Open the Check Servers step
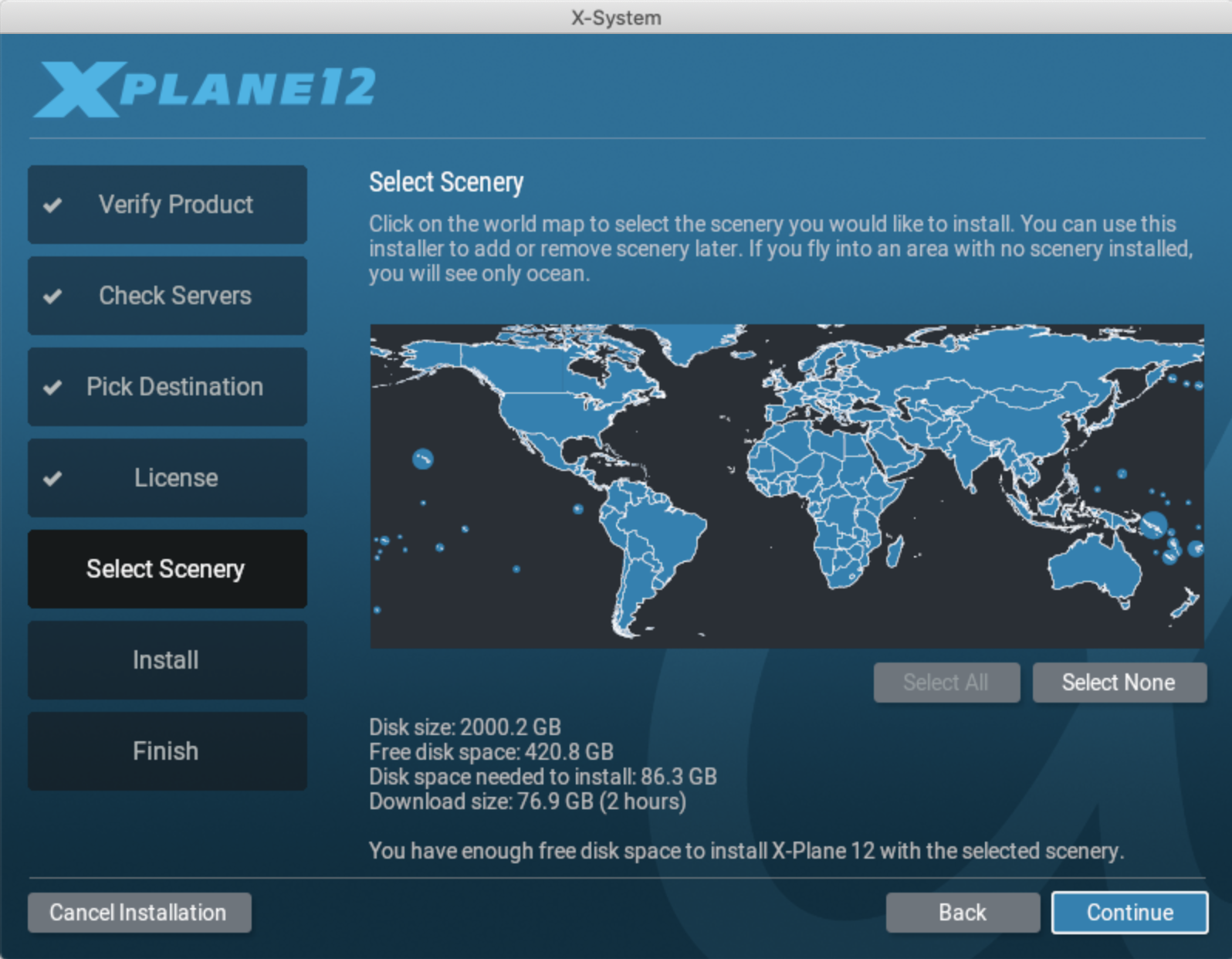The width and height of the screenshot is (1232, 959). pos(168,296)
